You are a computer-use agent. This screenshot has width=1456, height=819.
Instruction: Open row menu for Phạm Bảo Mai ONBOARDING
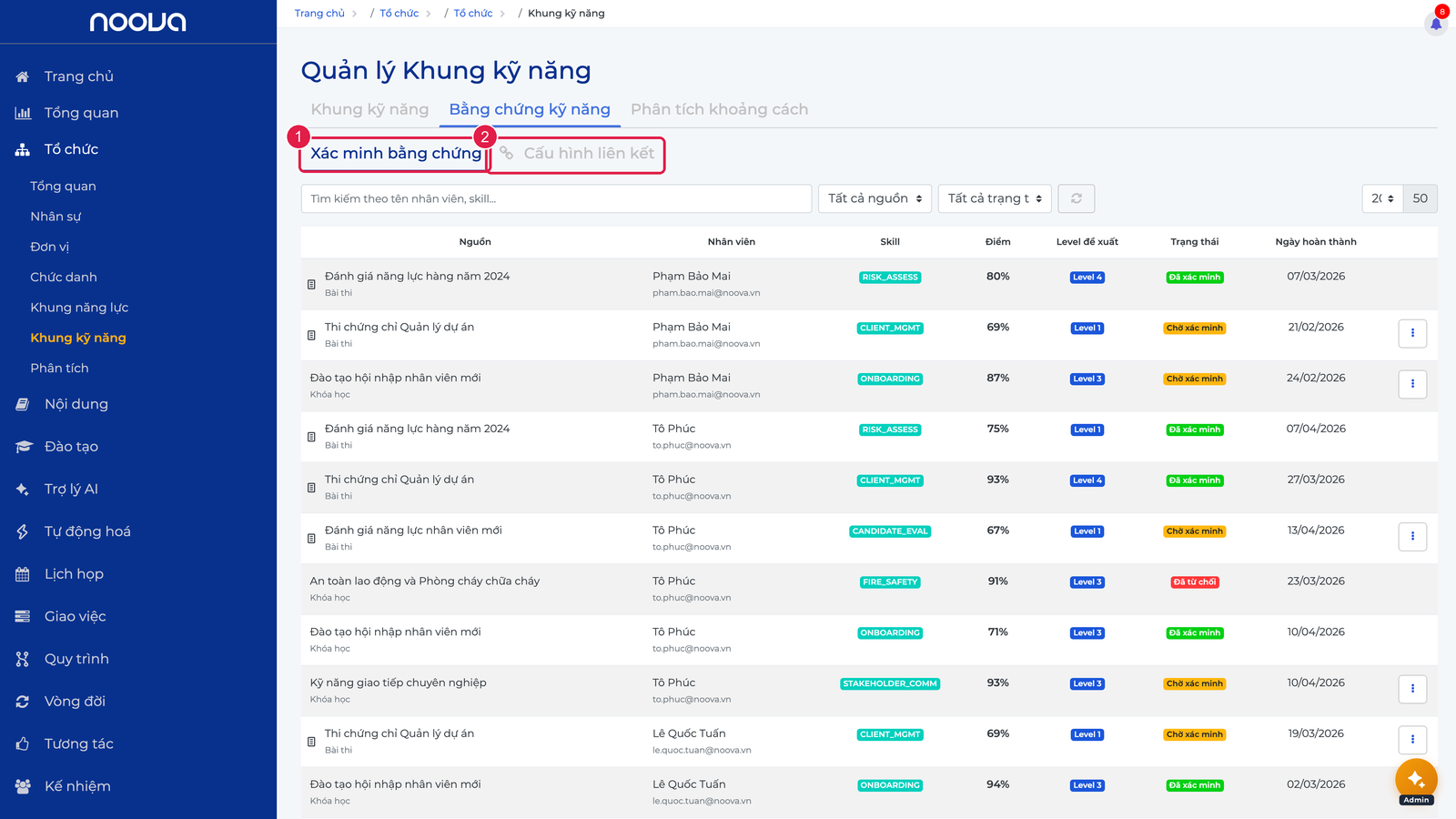(x=1412, y=384)
